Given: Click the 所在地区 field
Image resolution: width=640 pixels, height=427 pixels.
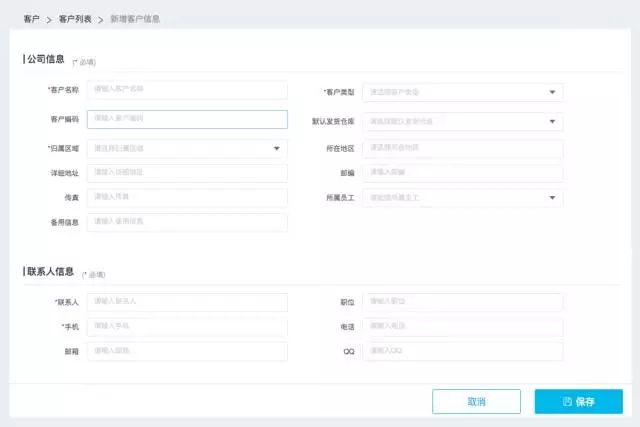Looking at the screenshot, I should [462, 148].
